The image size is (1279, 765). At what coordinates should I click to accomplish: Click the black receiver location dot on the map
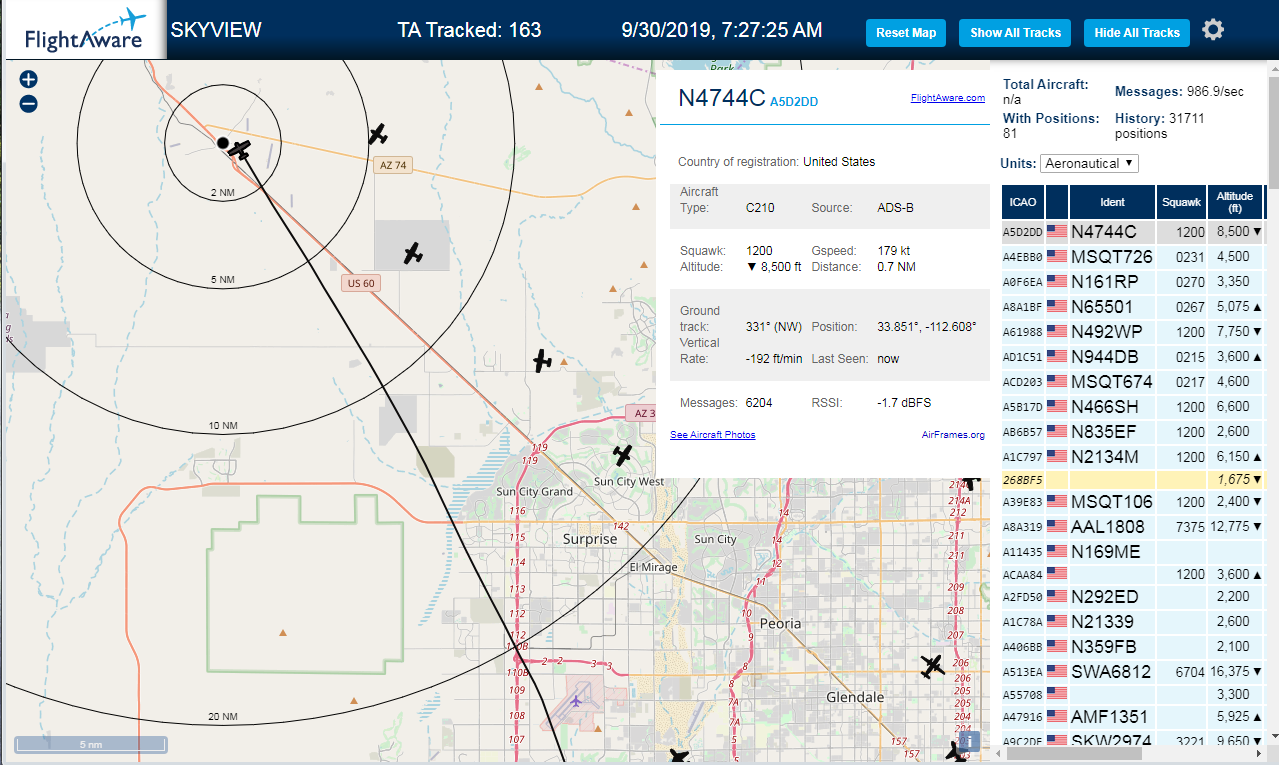pos(223,143)
